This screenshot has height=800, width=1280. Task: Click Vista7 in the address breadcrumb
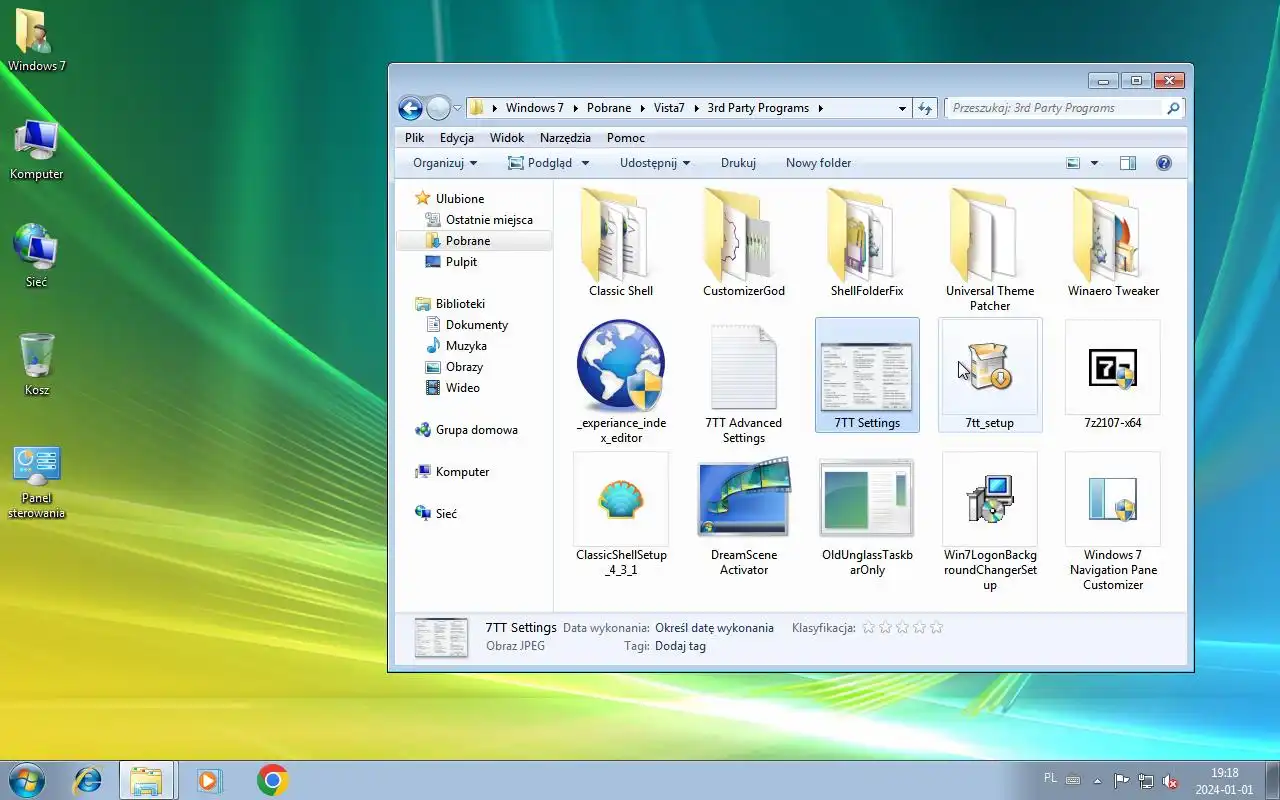click(669, 108)
